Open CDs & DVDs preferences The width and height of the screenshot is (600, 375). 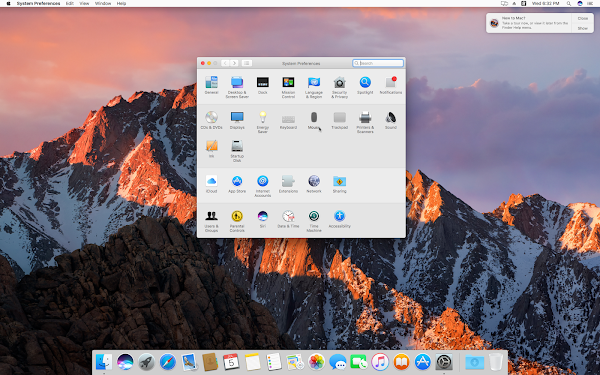click(211, 120)
